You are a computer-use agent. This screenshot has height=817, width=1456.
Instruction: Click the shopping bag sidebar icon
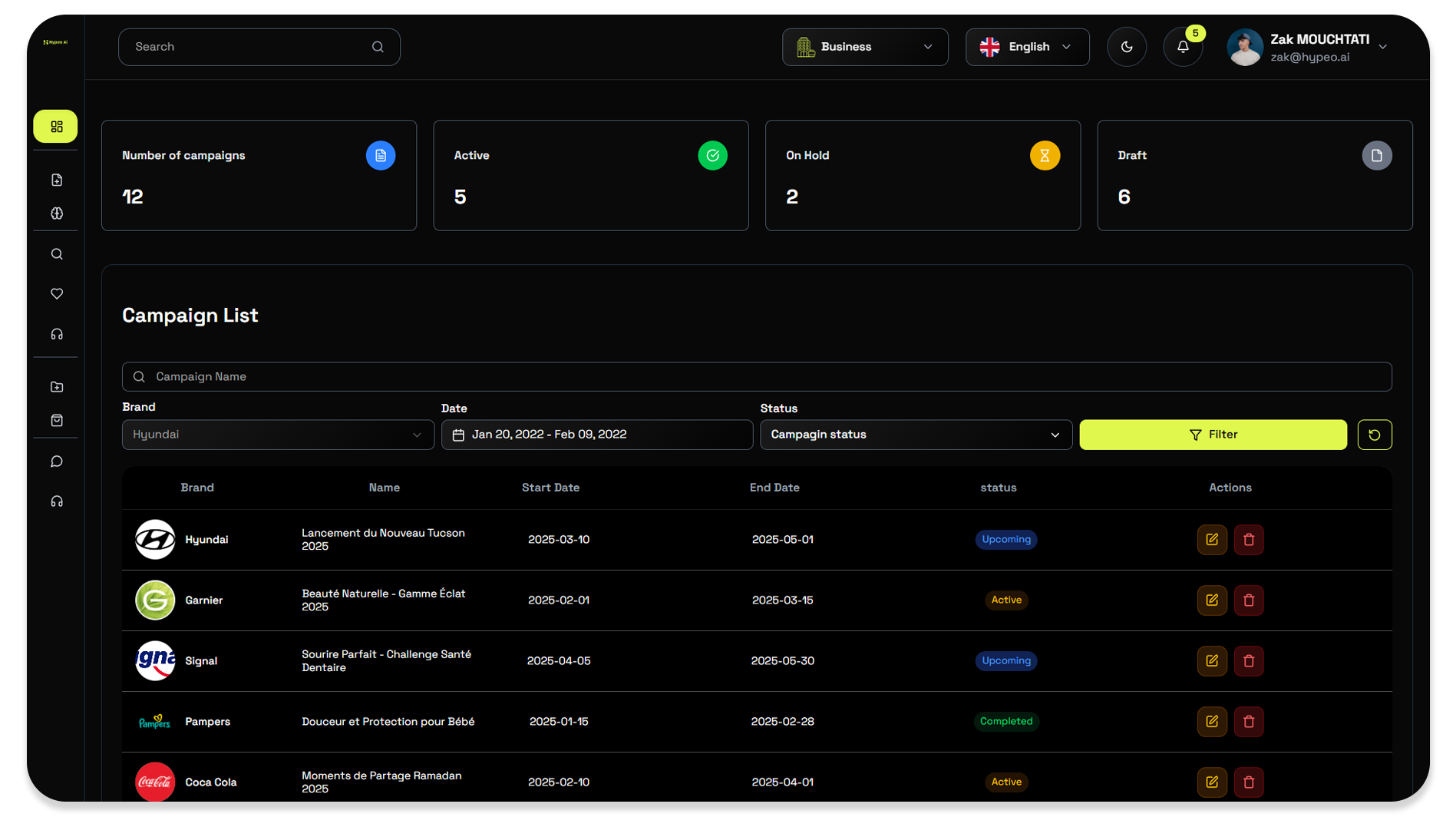pyautogui.click(x=57, y=420)
